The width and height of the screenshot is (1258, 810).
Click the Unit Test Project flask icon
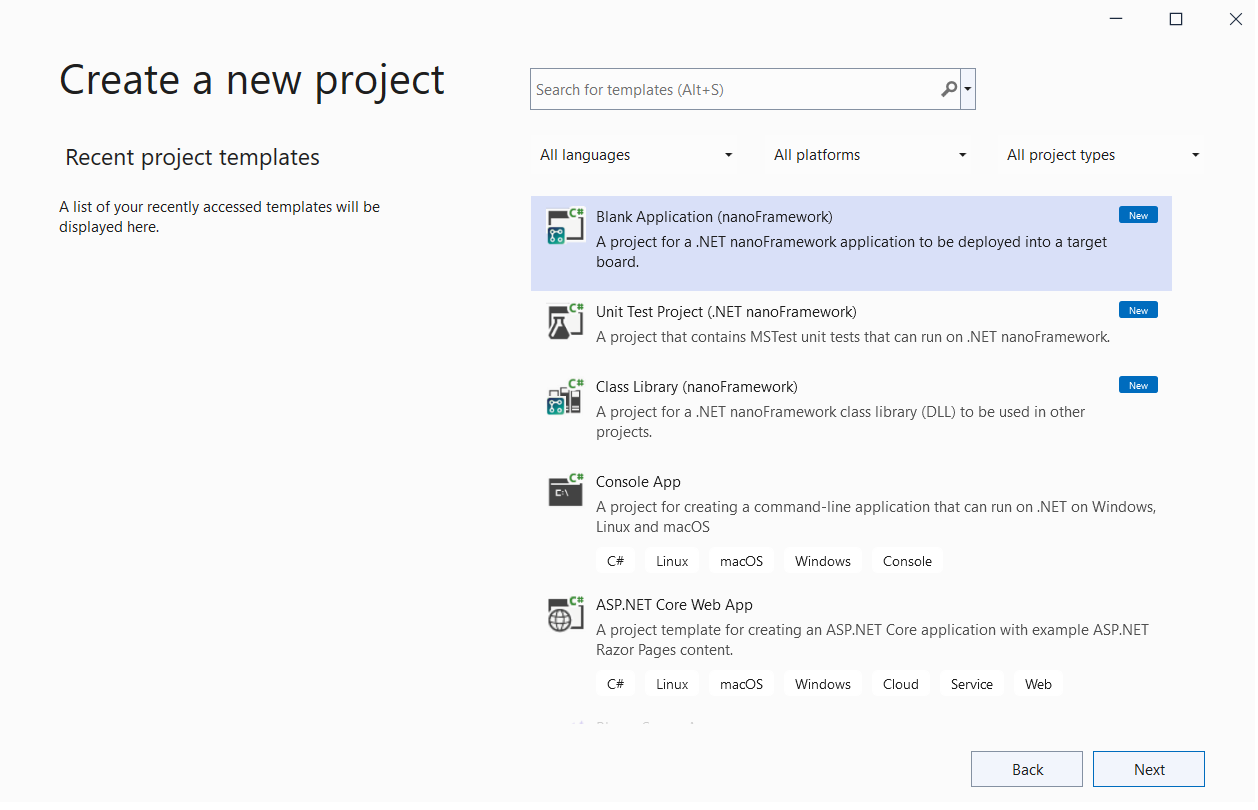click(x=565, y=321)
